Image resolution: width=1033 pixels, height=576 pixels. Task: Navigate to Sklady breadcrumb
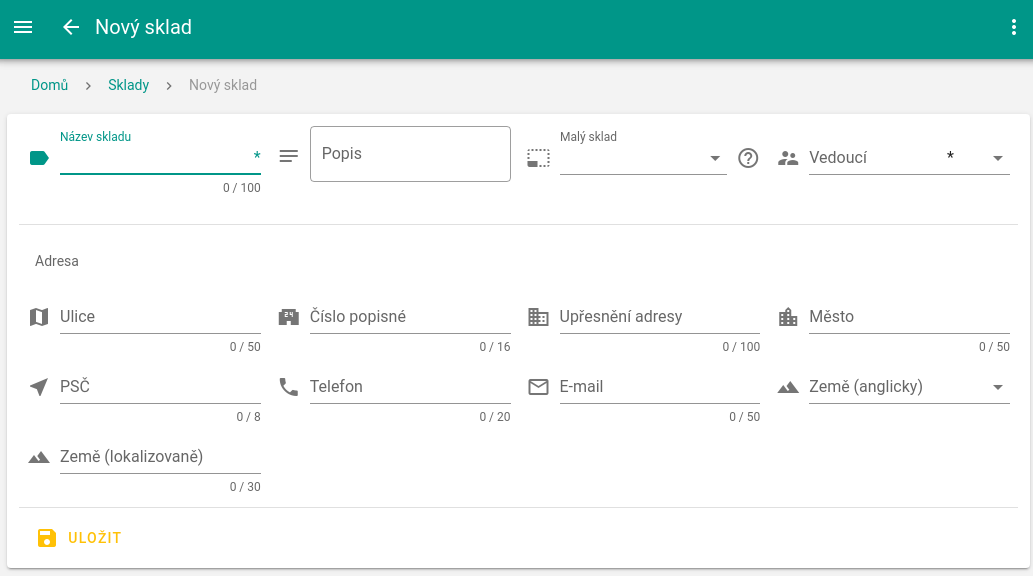[128, 85]
